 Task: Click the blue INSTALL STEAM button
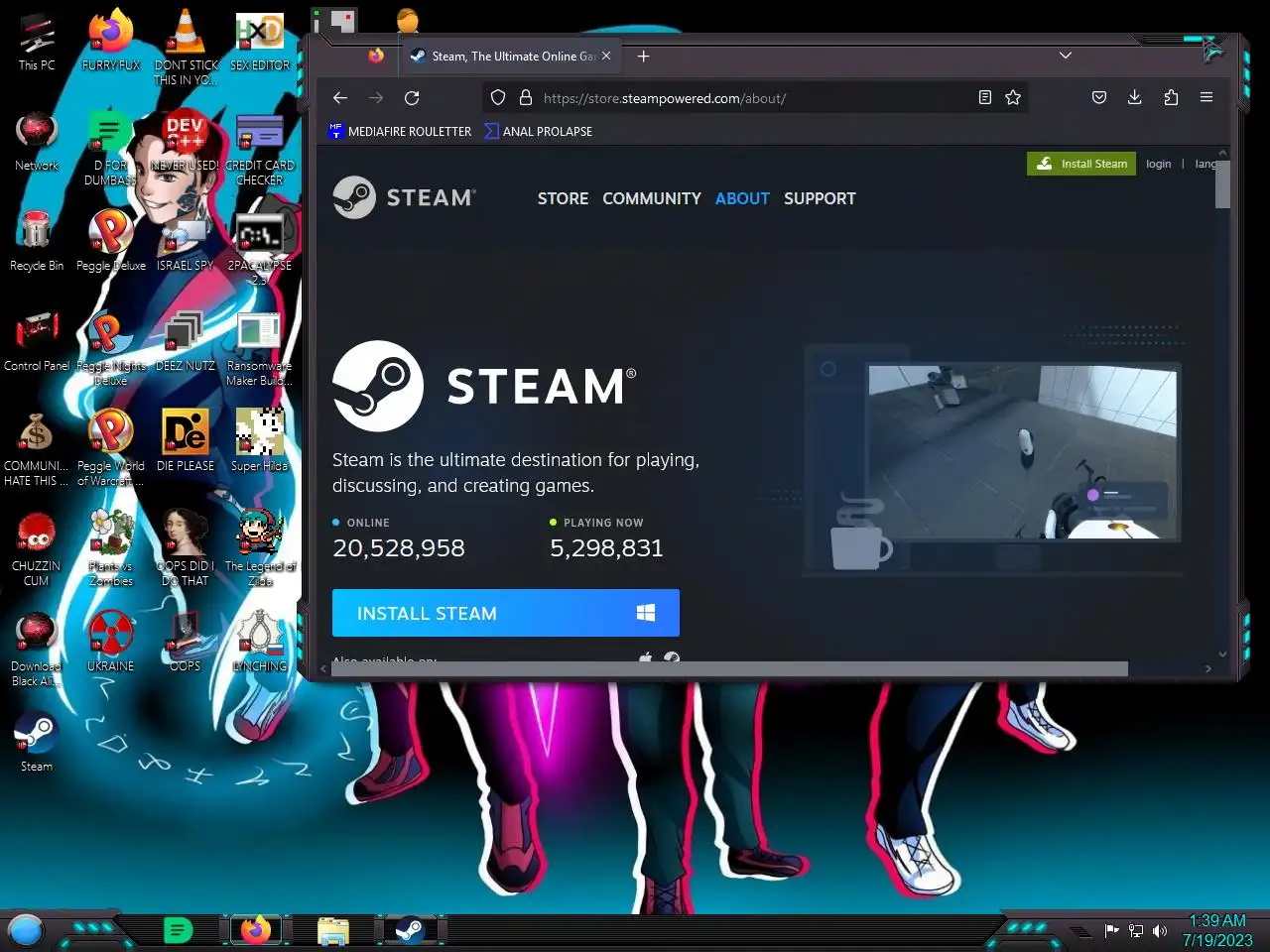coord(506,613)
